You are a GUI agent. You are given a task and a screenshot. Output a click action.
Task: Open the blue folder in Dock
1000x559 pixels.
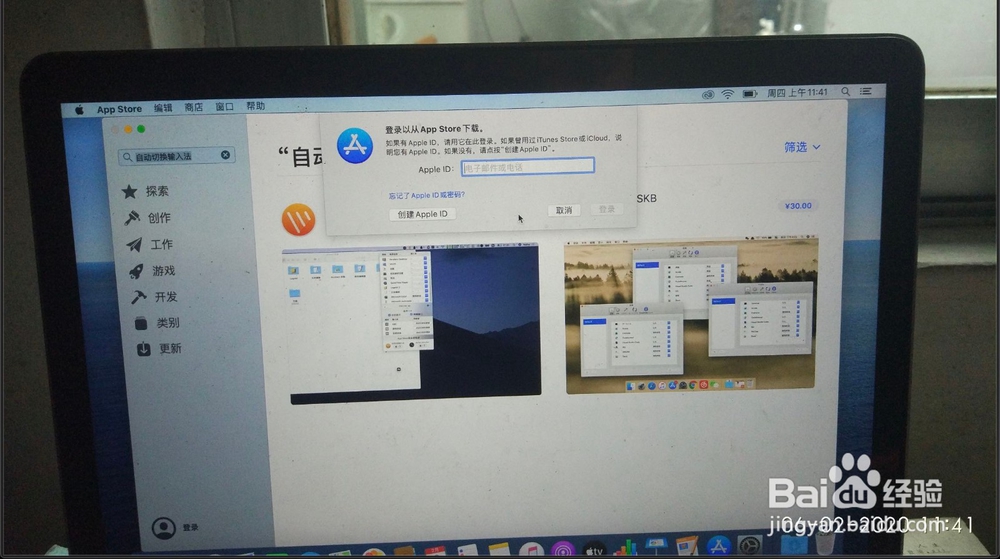tap(794, 546)
